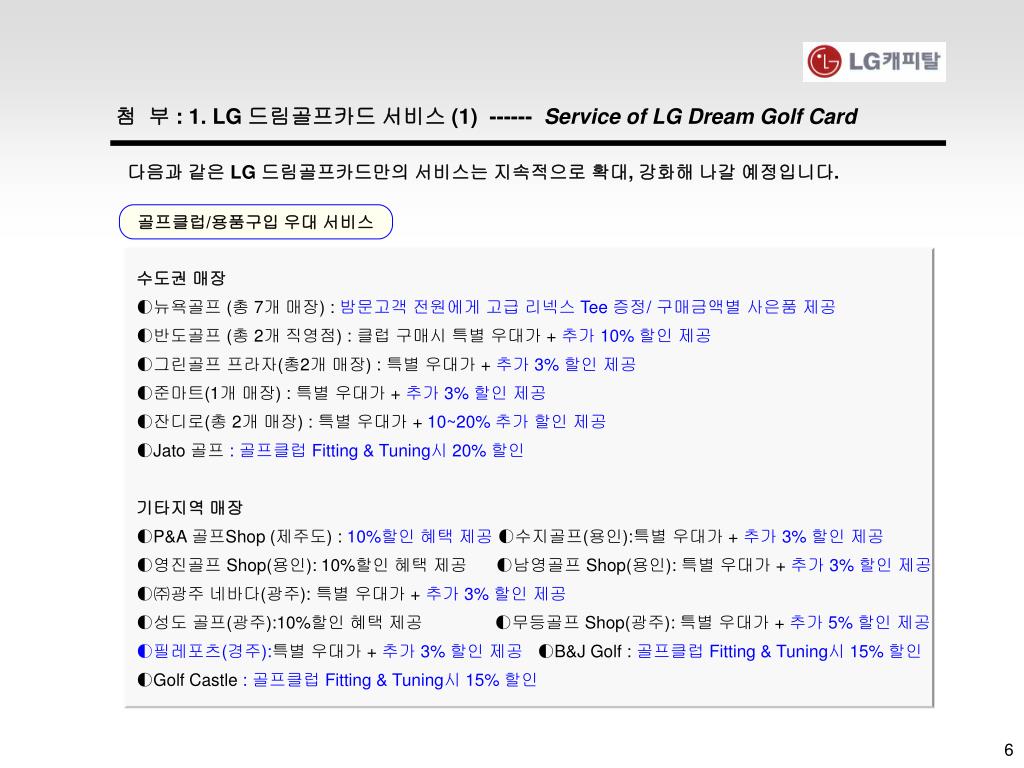
Task: Select the slide title 'Service of LG Dream Golf Card'
Action: point(700,116)
